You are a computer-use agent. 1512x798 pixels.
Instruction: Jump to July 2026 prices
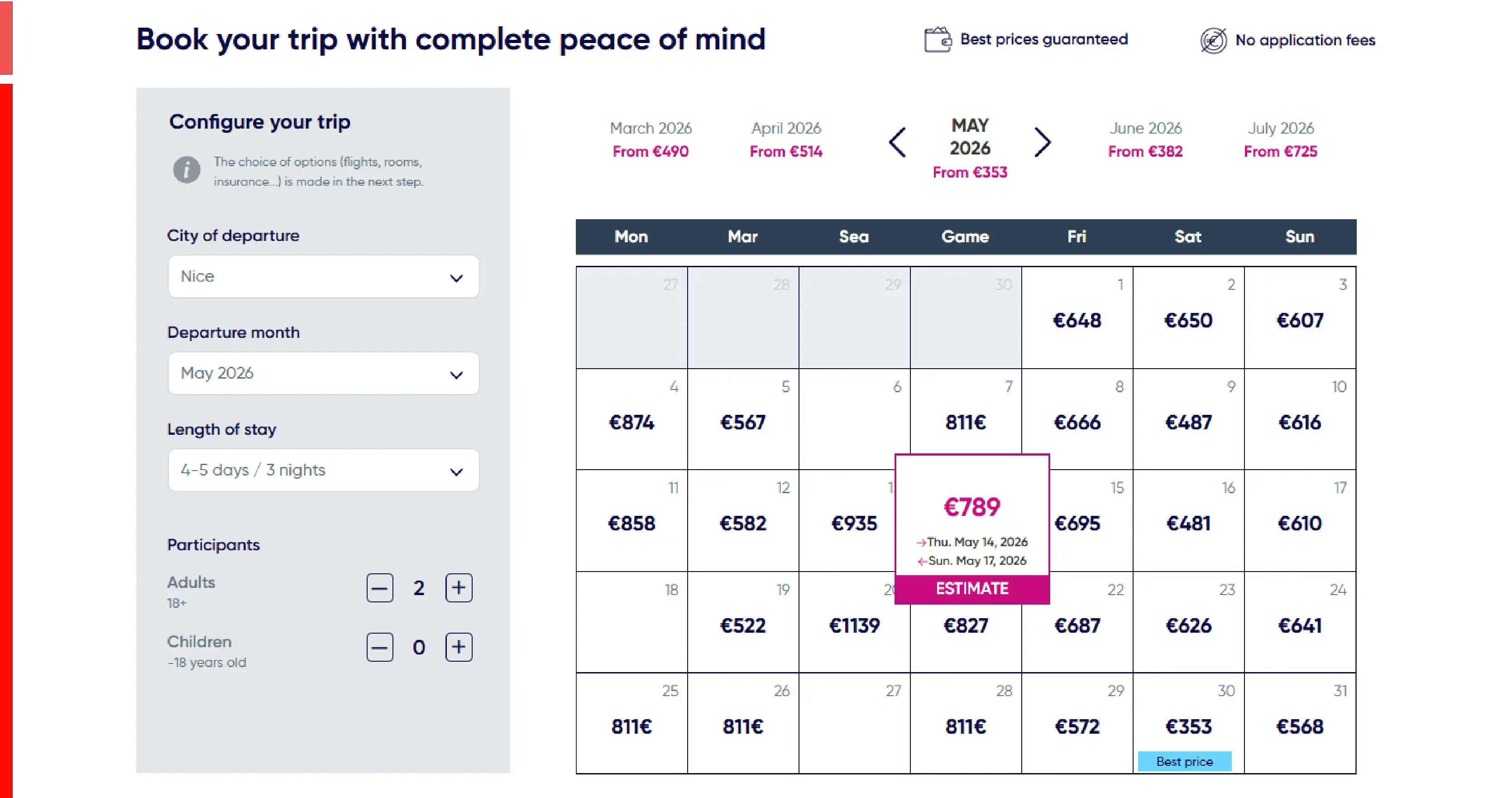[x=1280, y=140]
